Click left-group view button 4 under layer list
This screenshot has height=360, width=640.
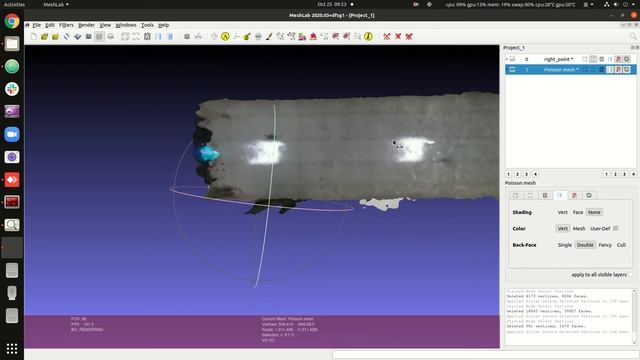tap(536, 174)
